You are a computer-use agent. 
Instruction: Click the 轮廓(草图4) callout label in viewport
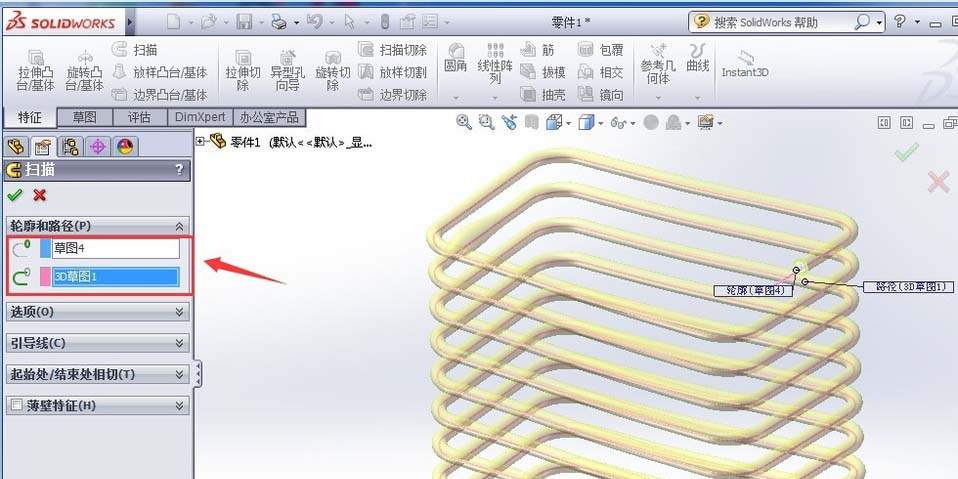pyautogui.click(x=753, y=291)
